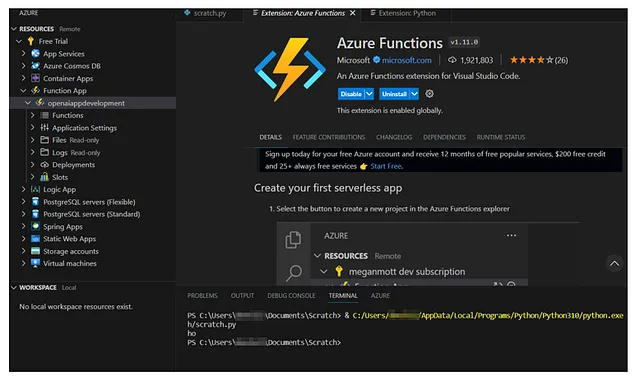Expand the Virtual machines node
The height and width of the screenshot is (381, 640).
23,263
